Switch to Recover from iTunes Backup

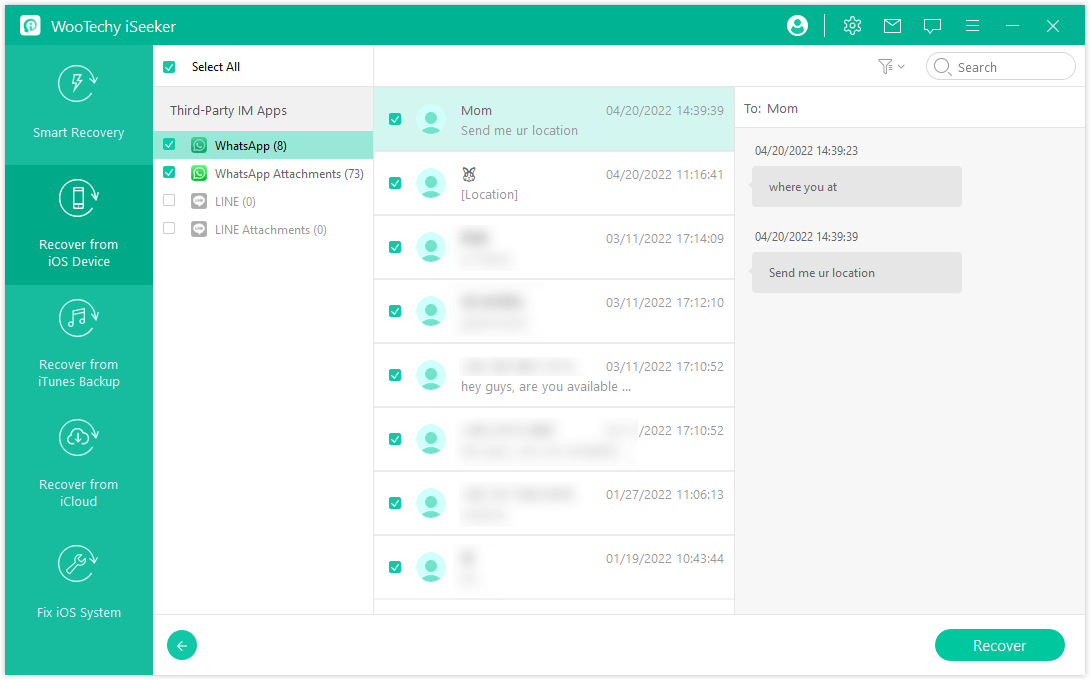[78, 344]
